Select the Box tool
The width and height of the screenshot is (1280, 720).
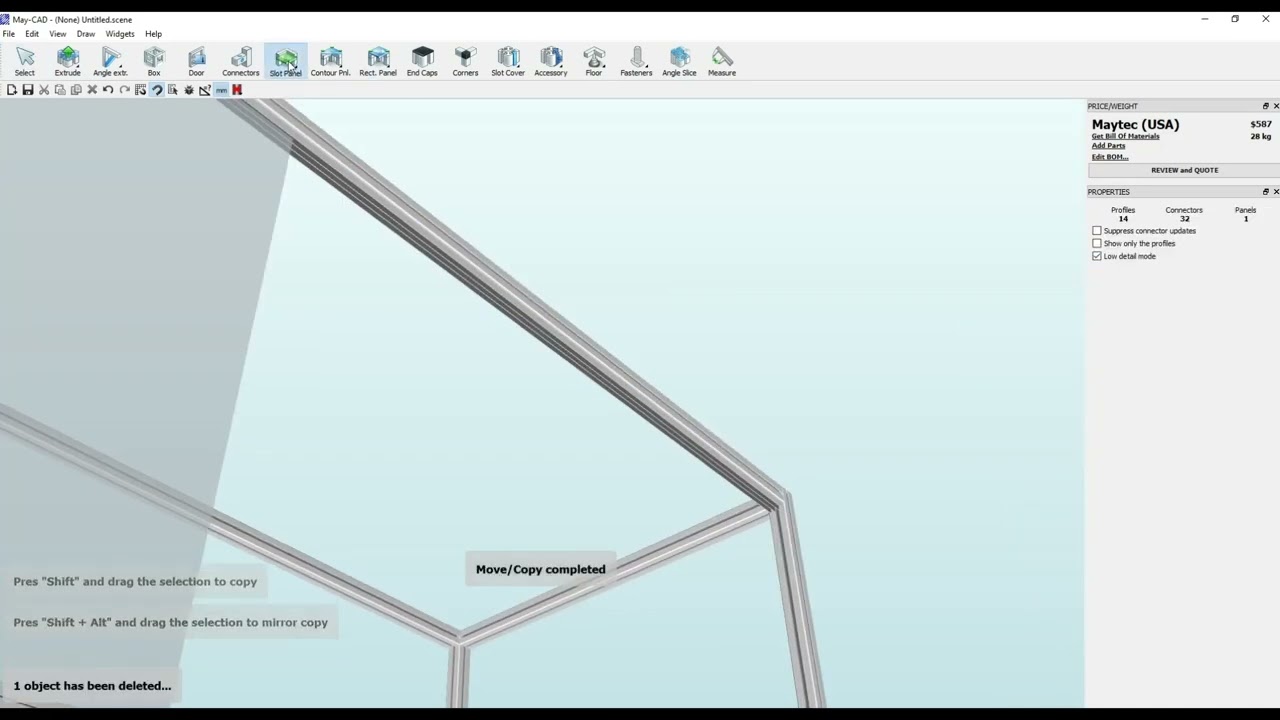pos(154,62)
